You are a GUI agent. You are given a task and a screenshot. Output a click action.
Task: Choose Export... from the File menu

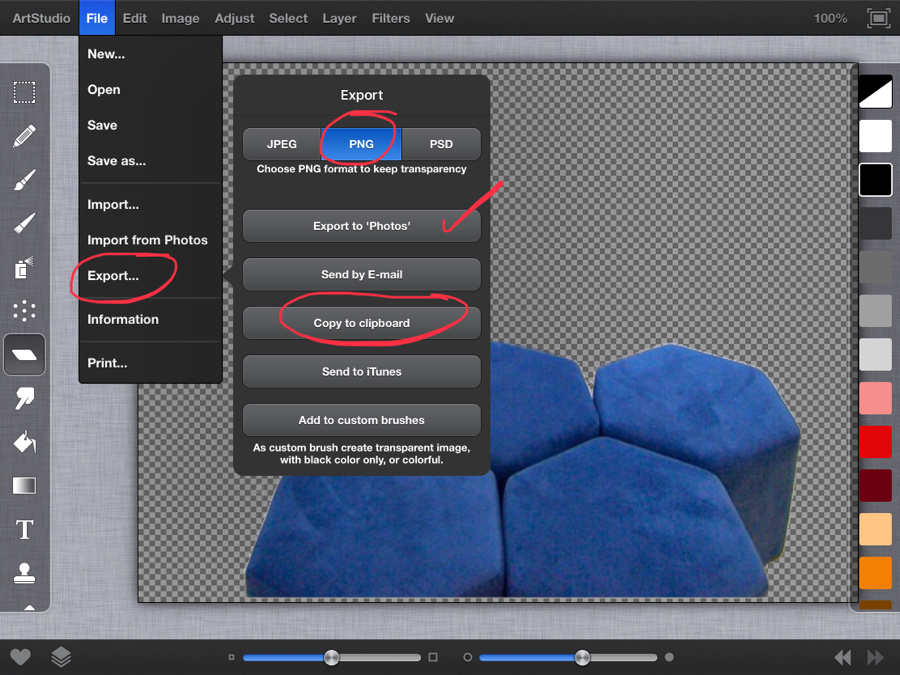tap(150, 276)
